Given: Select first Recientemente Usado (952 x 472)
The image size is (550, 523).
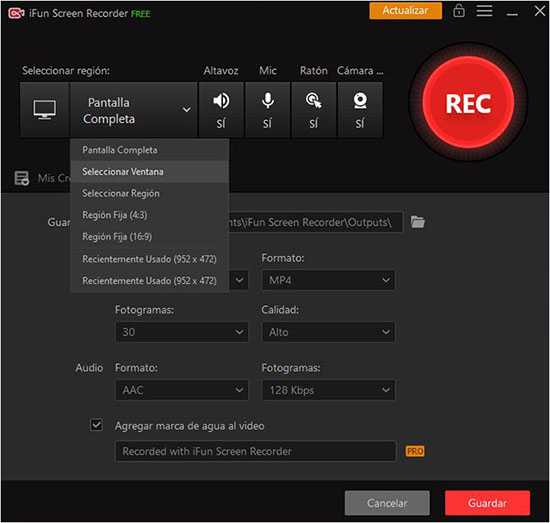Looking at the screenshot, I should point(150,259).
